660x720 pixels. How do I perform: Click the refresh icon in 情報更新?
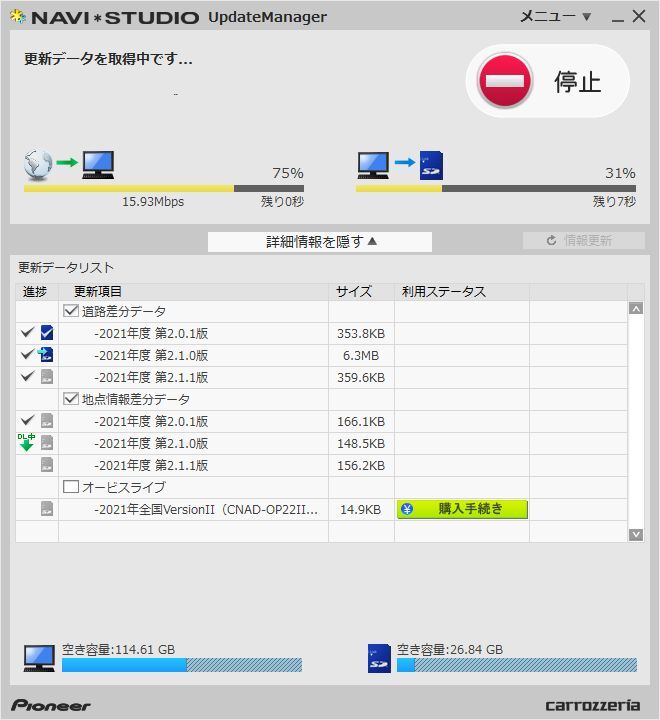click(x=552, y=240)
